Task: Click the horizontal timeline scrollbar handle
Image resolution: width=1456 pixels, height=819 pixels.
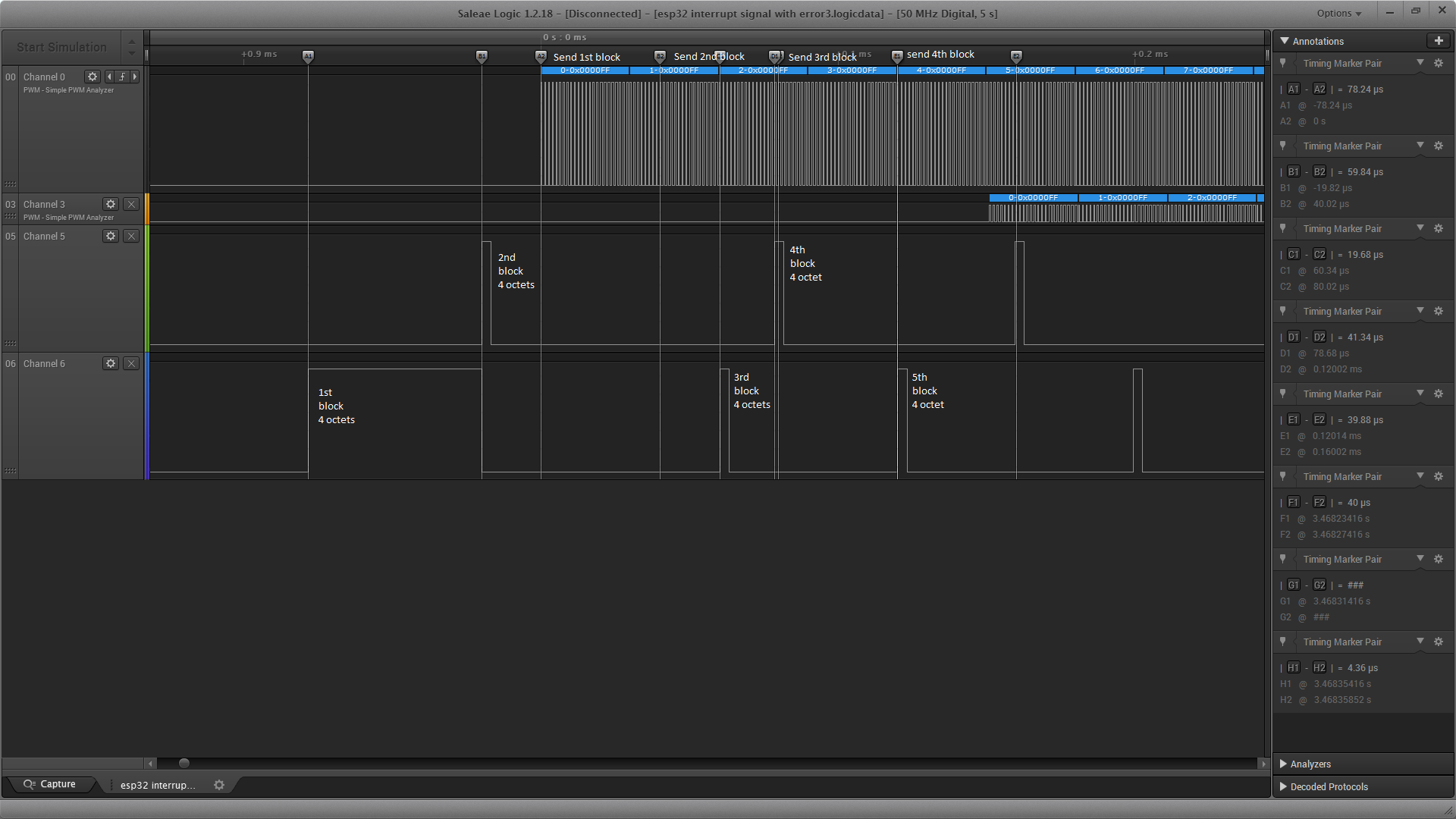Action: [184, 764]
